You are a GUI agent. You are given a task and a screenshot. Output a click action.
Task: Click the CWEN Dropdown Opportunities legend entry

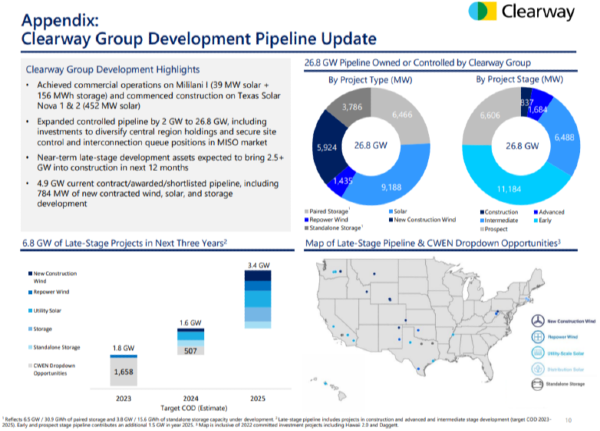pos(52,369)
